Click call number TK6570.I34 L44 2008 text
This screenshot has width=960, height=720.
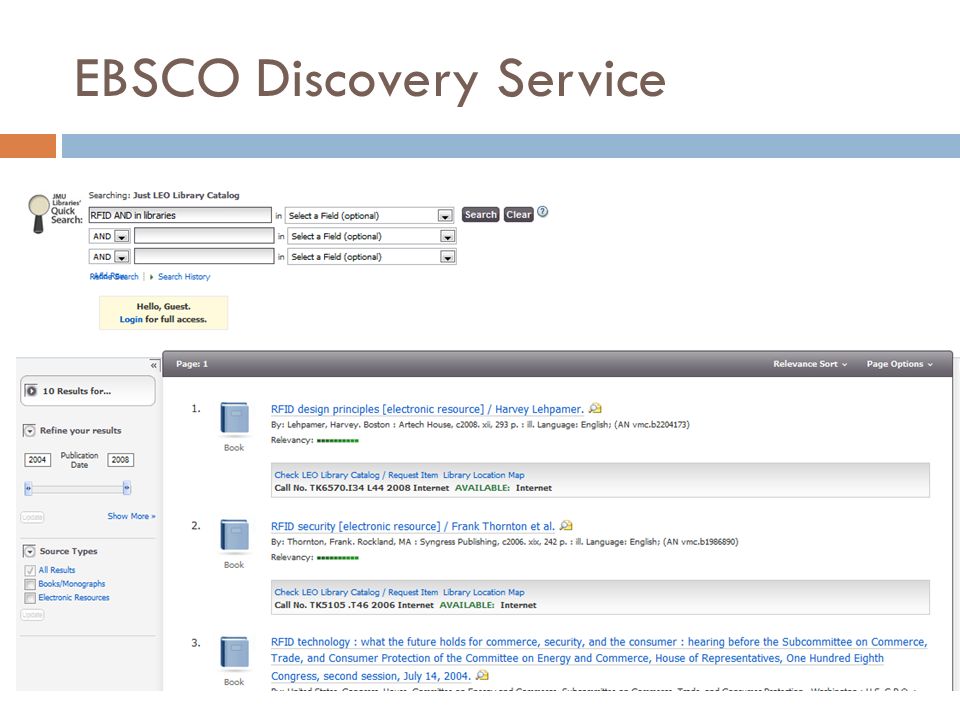point(361,488)
